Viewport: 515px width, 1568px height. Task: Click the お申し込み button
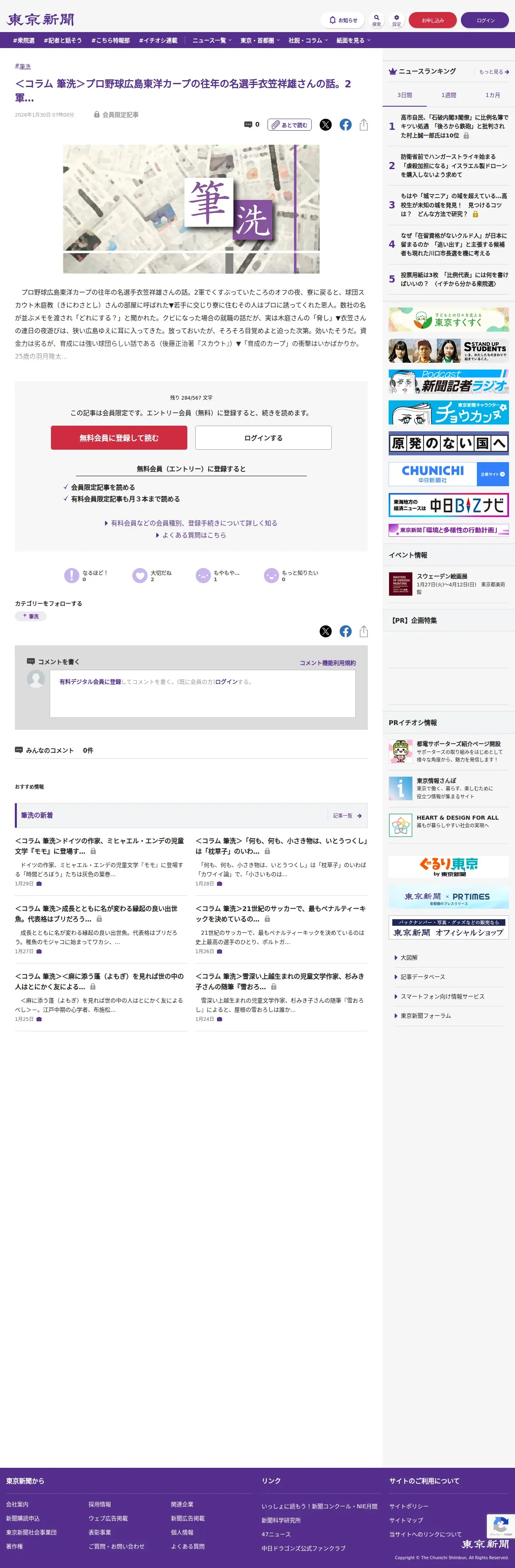click(433, 20)
